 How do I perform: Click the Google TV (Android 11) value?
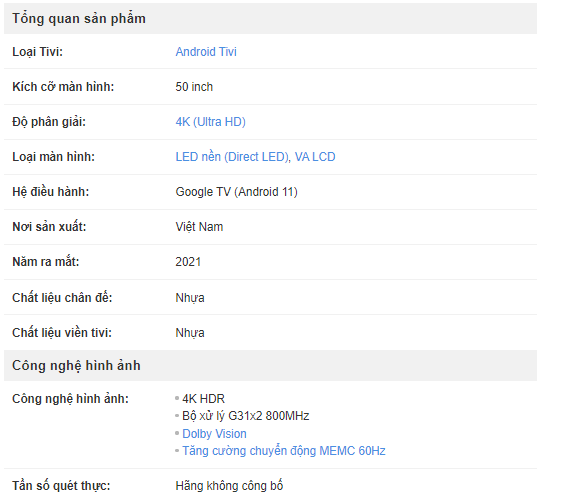tap(236, 192)
